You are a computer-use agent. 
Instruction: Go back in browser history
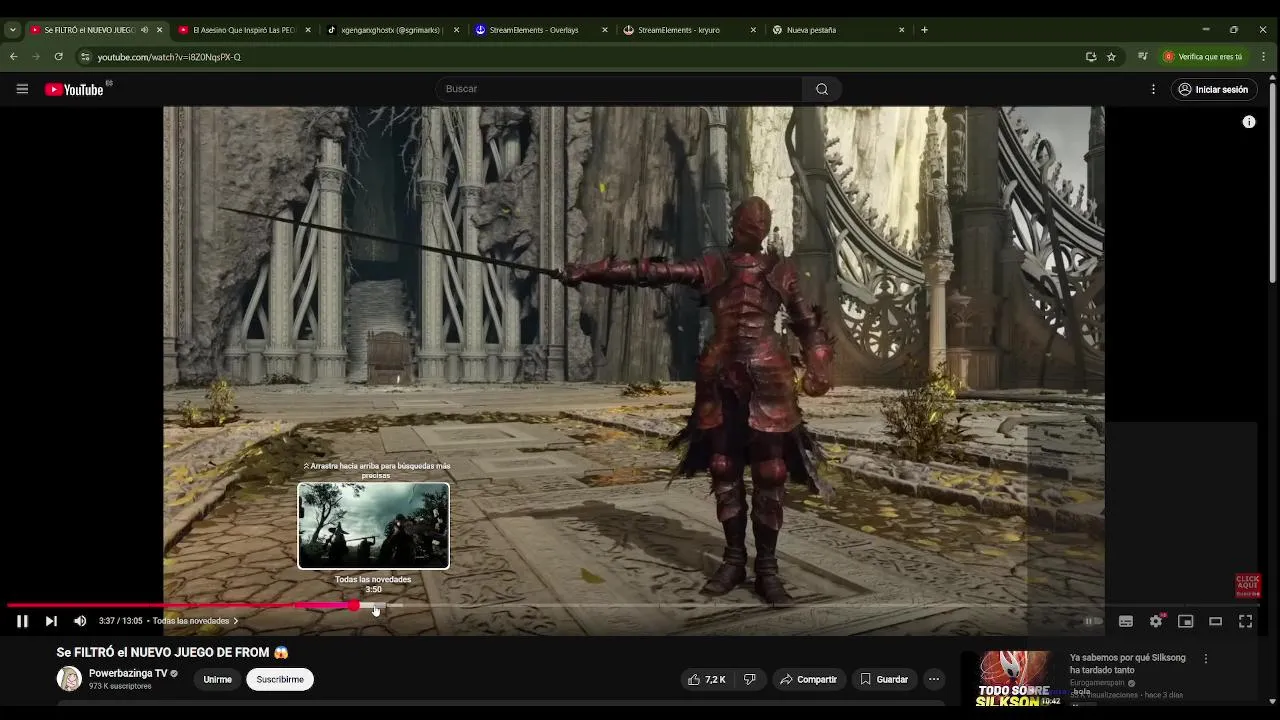14,57
